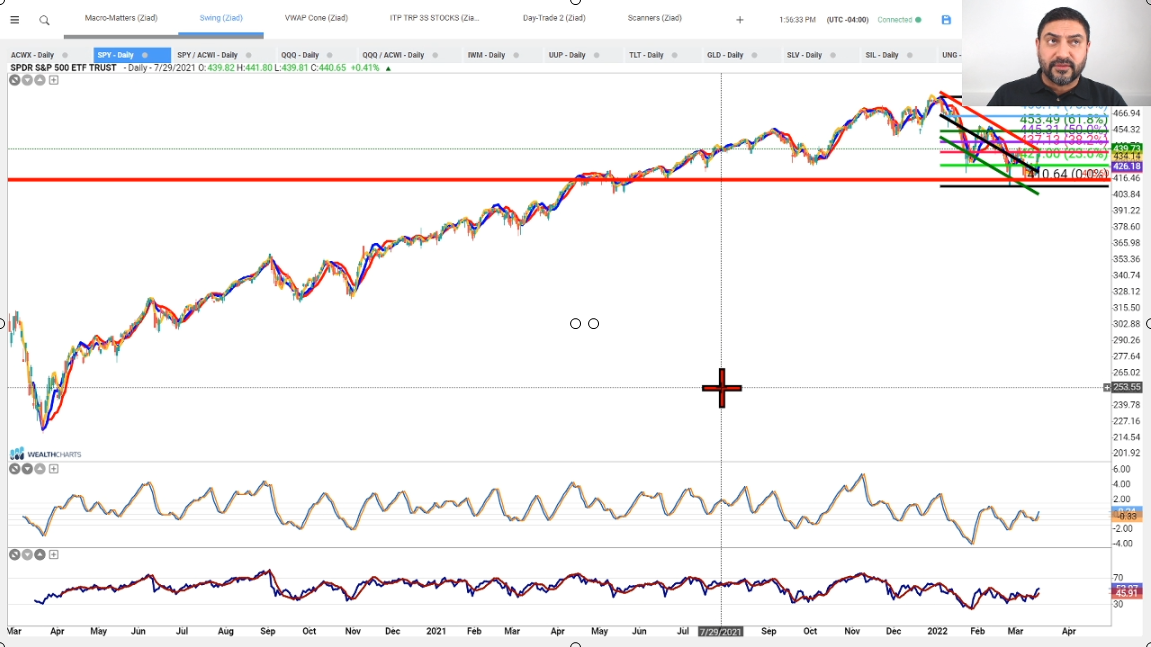Switch to the QQQ - Daily chart tab
The image size is (1151, 647).
pos(299,55)
